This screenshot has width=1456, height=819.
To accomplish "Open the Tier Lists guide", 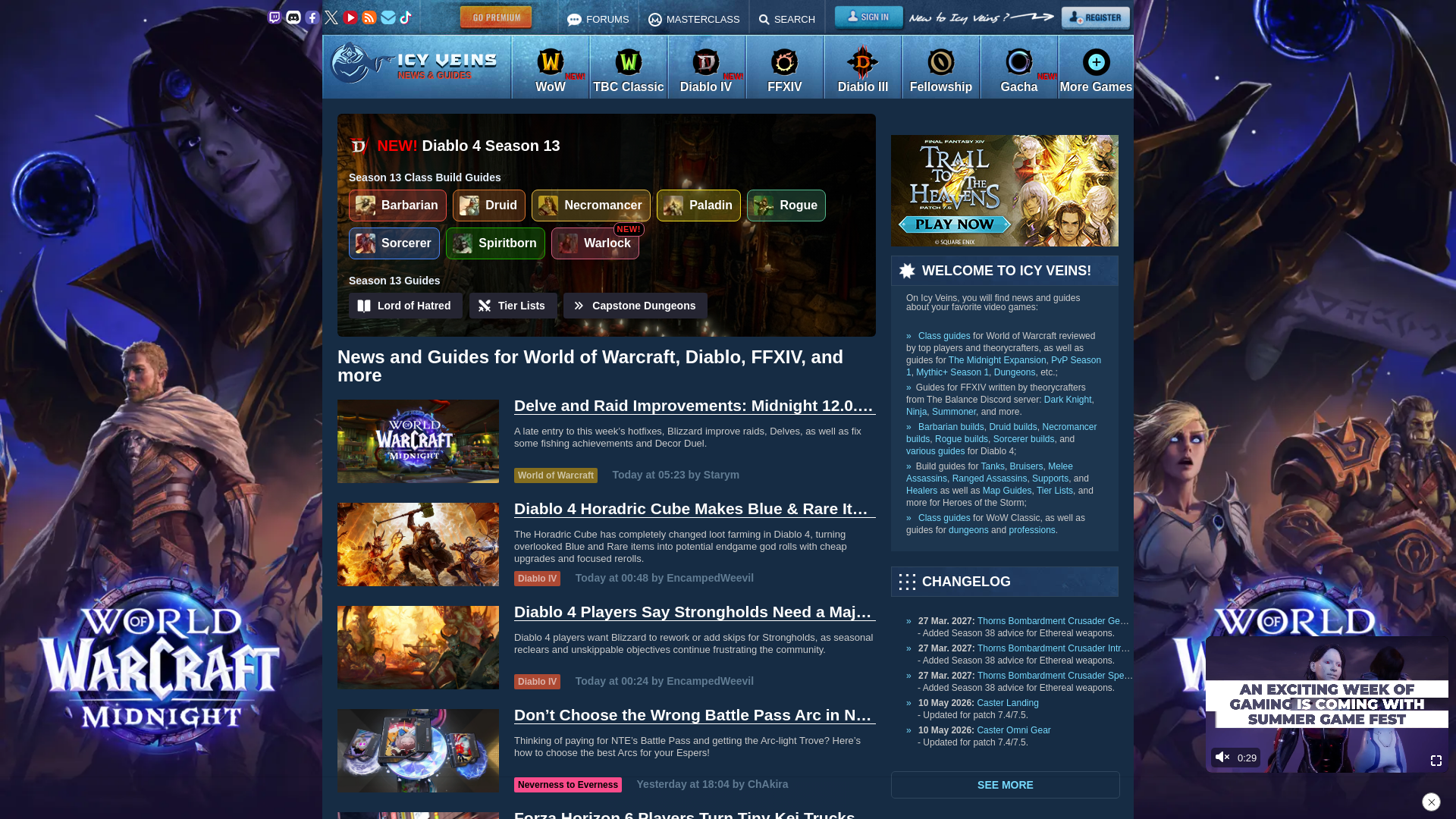I will click(513, 306).
